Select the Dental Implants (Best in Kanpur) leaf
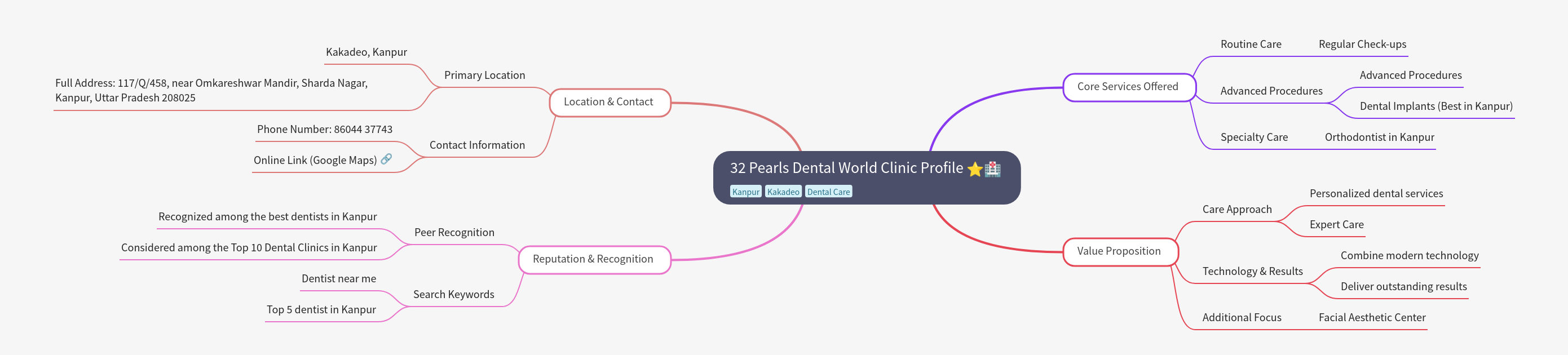Viewport: 1568px width, 355px height. [1436, 106]
